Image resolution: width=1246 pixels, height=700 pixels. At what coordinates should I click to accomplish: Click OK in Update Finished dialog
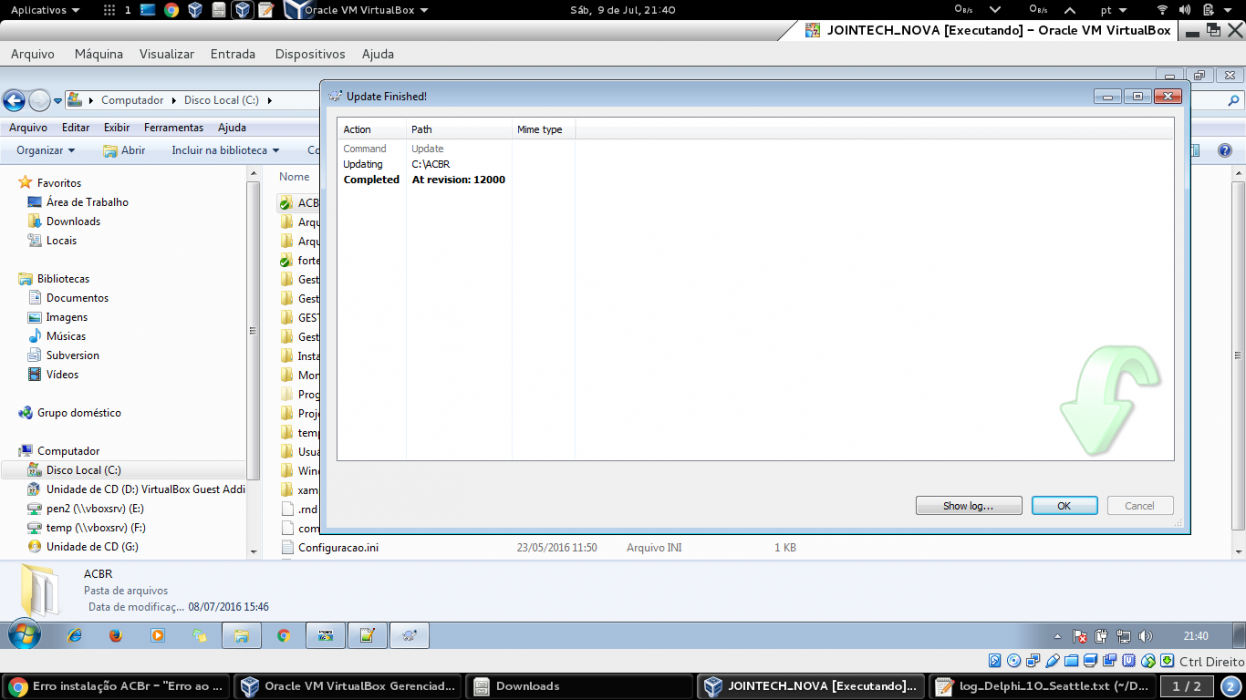tap(1064, 506)
